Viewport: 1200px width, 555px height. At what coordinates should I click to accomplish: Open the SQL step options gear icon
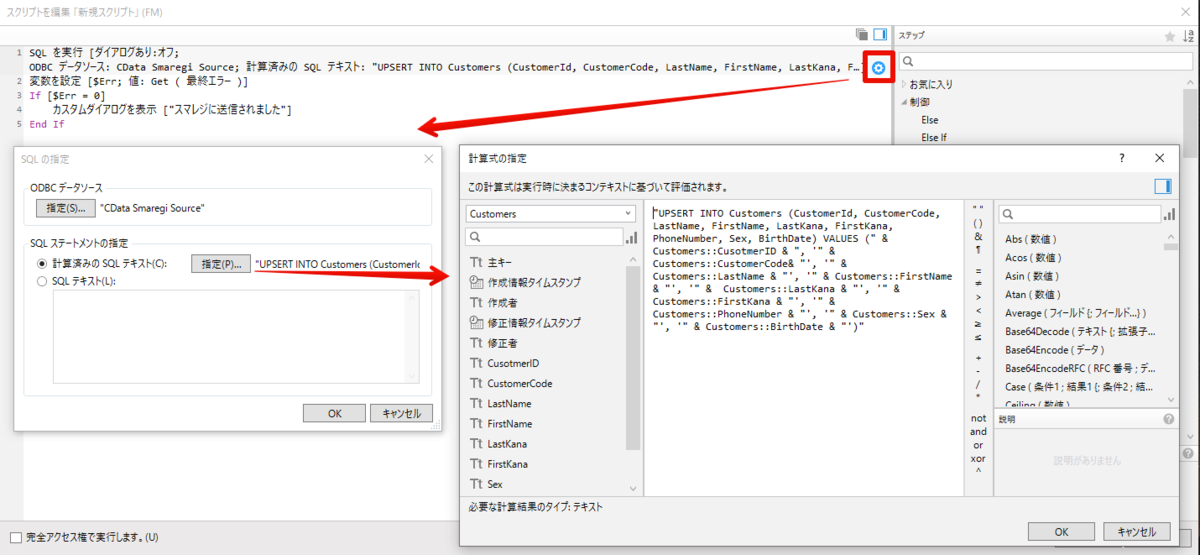click(x=879, y=68)
